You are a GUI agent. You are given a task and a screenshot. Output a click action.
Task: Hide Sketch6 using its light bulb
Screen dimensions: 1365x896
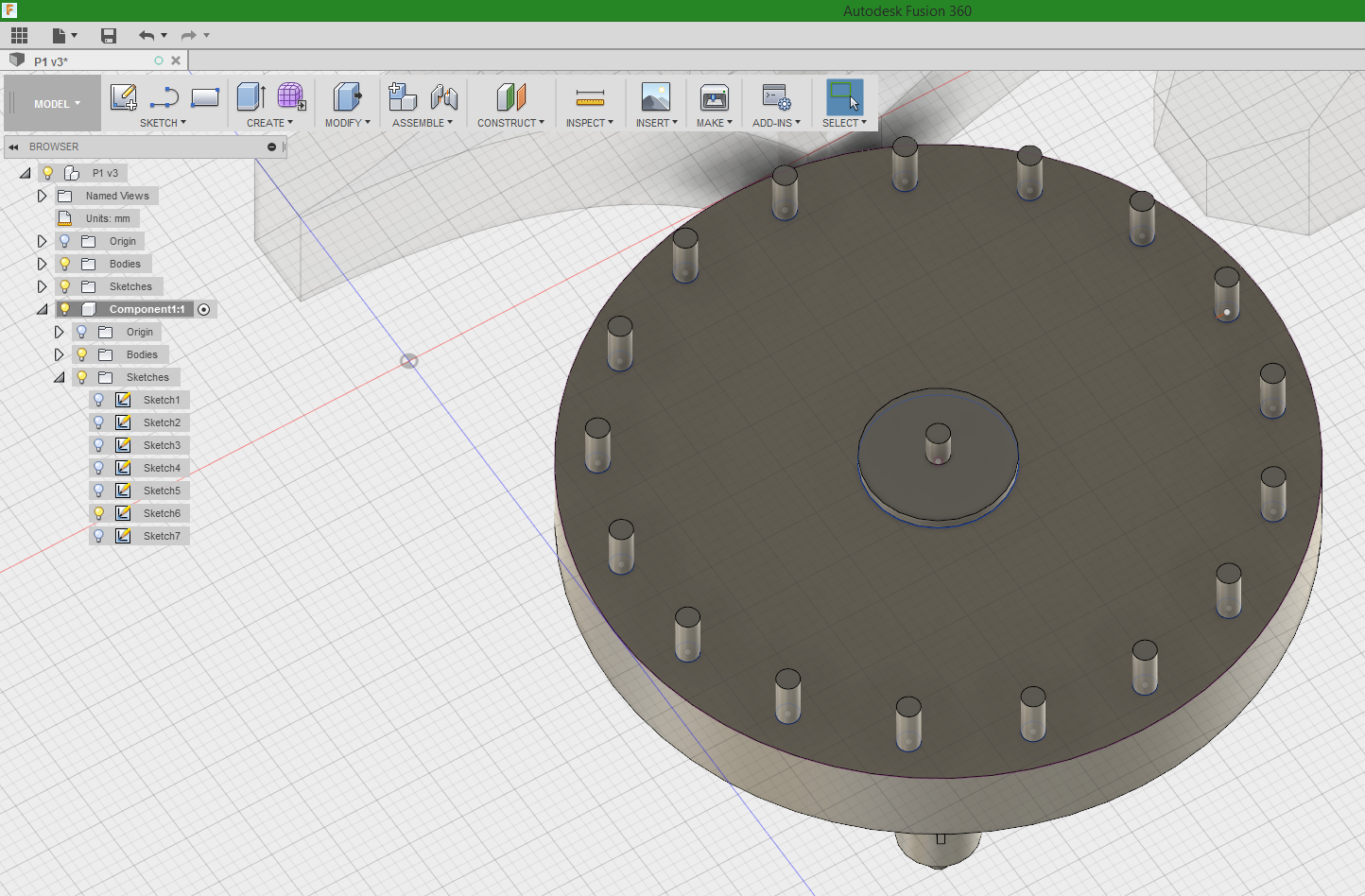(x=98, y=513)
